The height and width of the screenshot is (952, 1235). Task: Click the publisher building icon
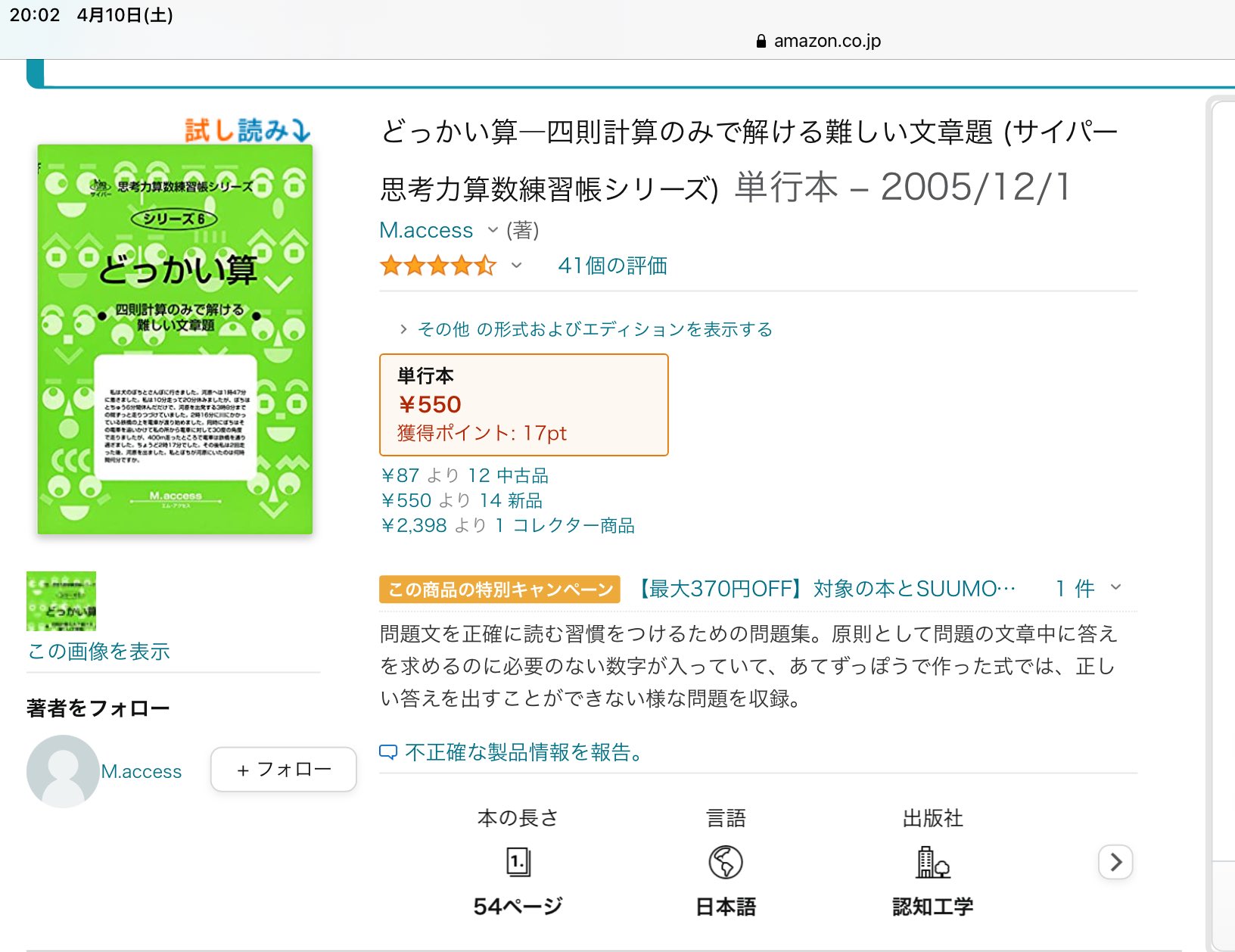[x=932, y=862]
